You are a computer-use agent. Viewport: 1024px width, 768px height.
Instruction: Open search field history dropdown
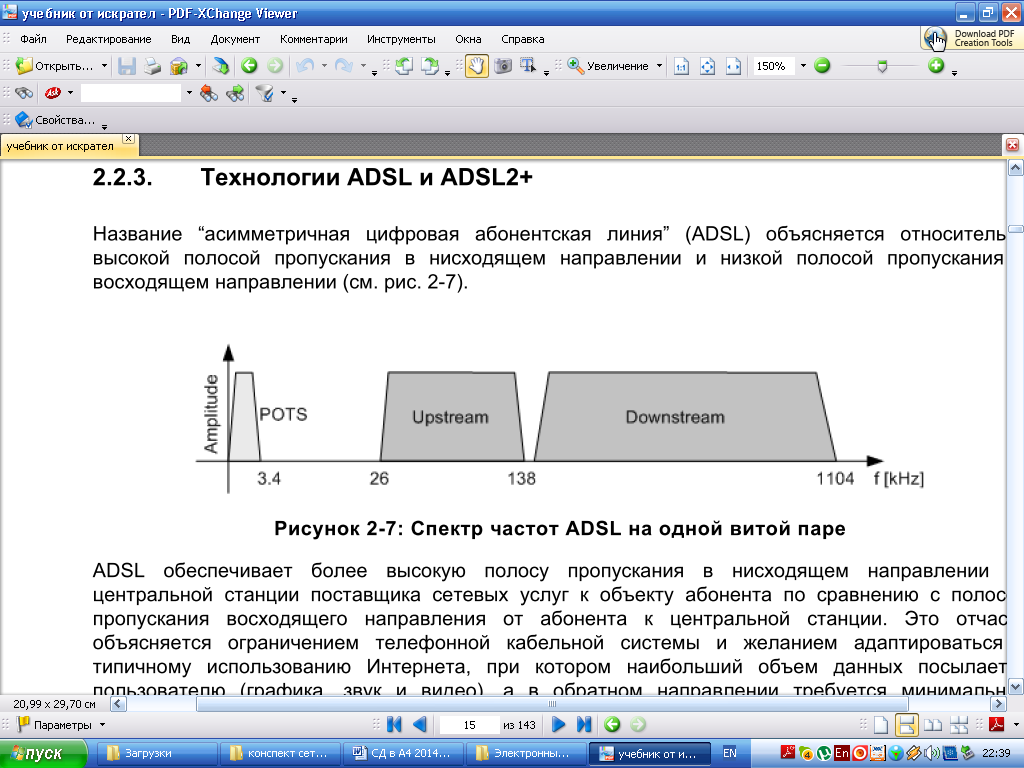click(189, 93)
